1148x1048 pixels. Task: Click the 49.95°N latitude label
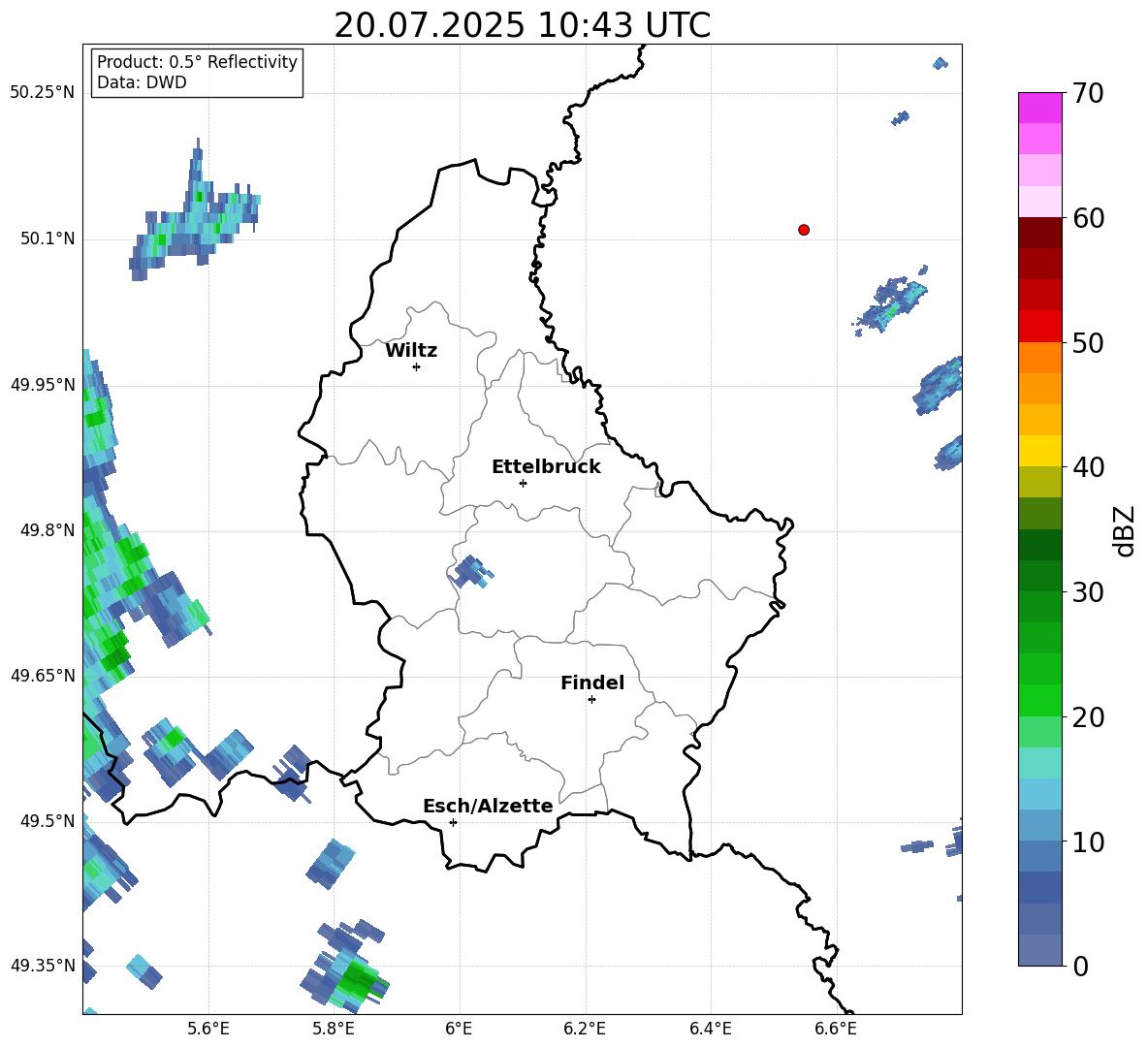coord(43,384)
